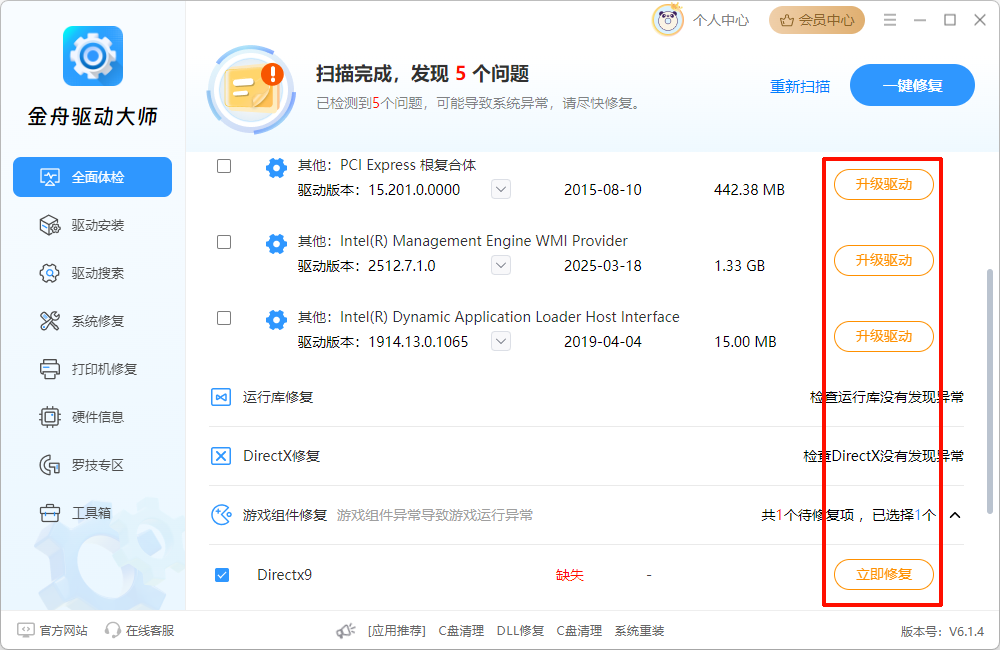The width and height of the screenshot is (1000, 650).
Task: Open version dropdown for 15.201.0.0000
Action: coord(501,189)
